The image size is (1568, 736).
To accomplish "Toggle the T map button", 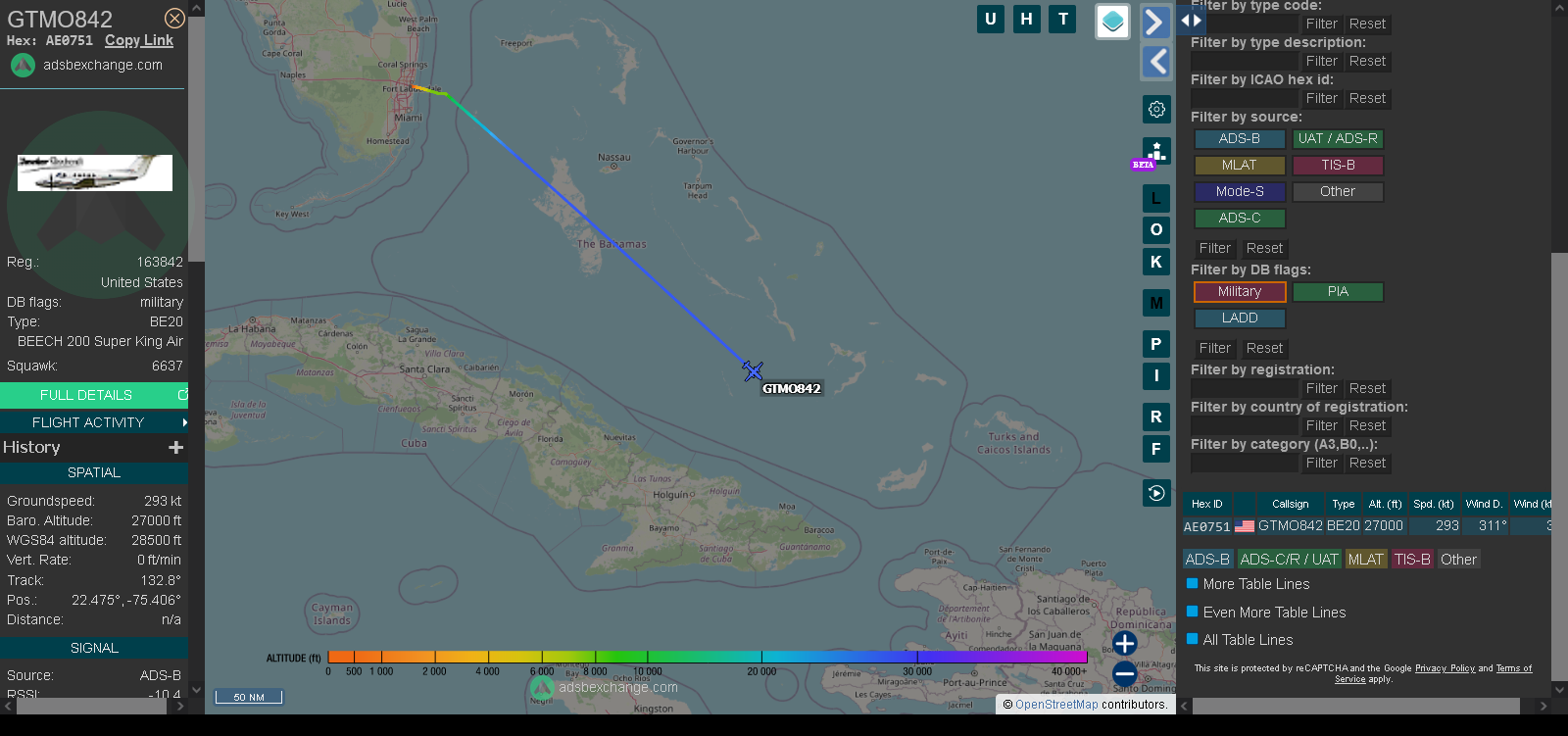I will 1063,19.
